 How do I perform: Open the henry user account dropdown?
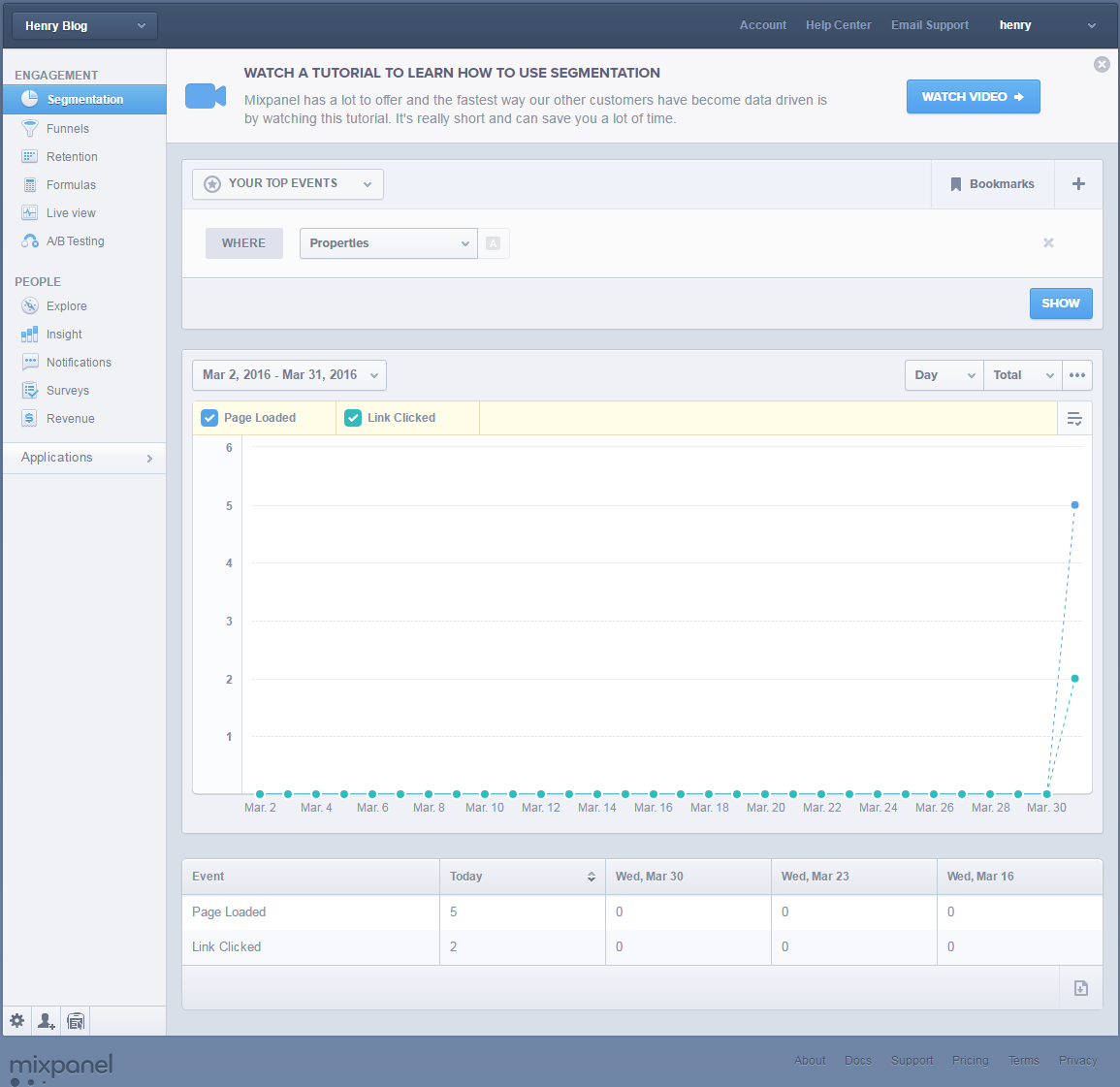1047,25
